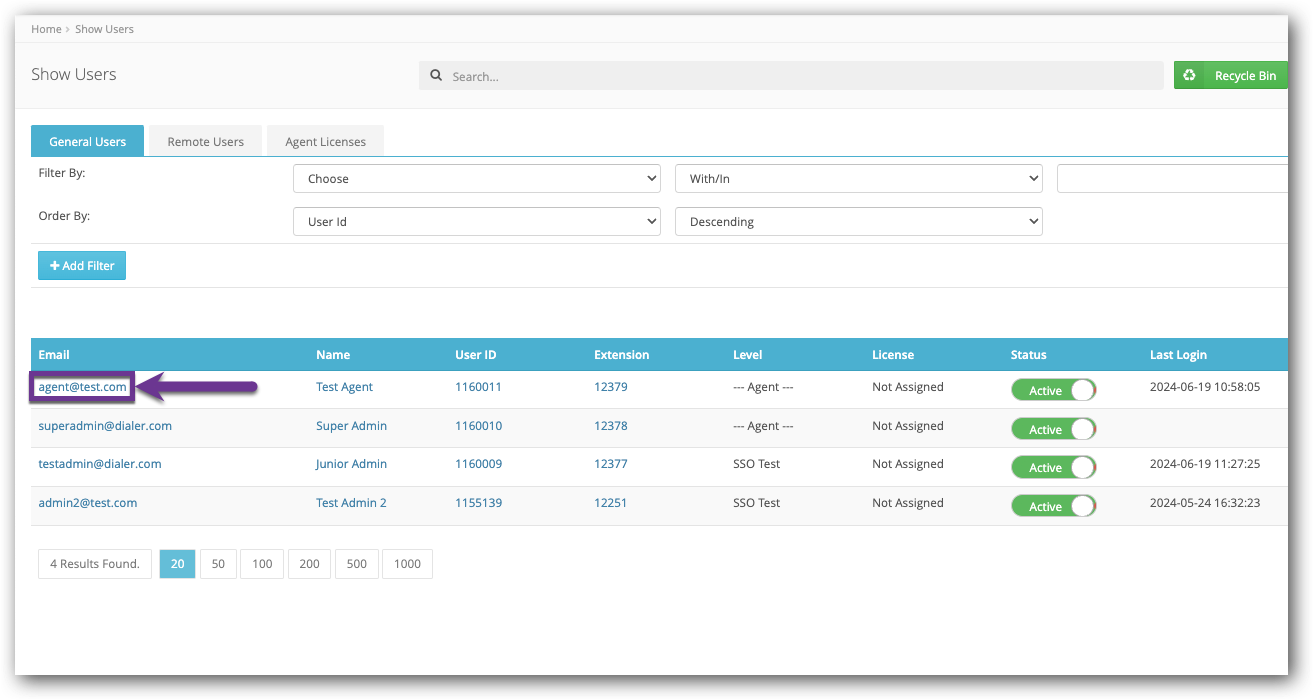This screenshot has height=700, width=1313.
Task: Switch to the Remote Users tab
Action: (205, 142)
